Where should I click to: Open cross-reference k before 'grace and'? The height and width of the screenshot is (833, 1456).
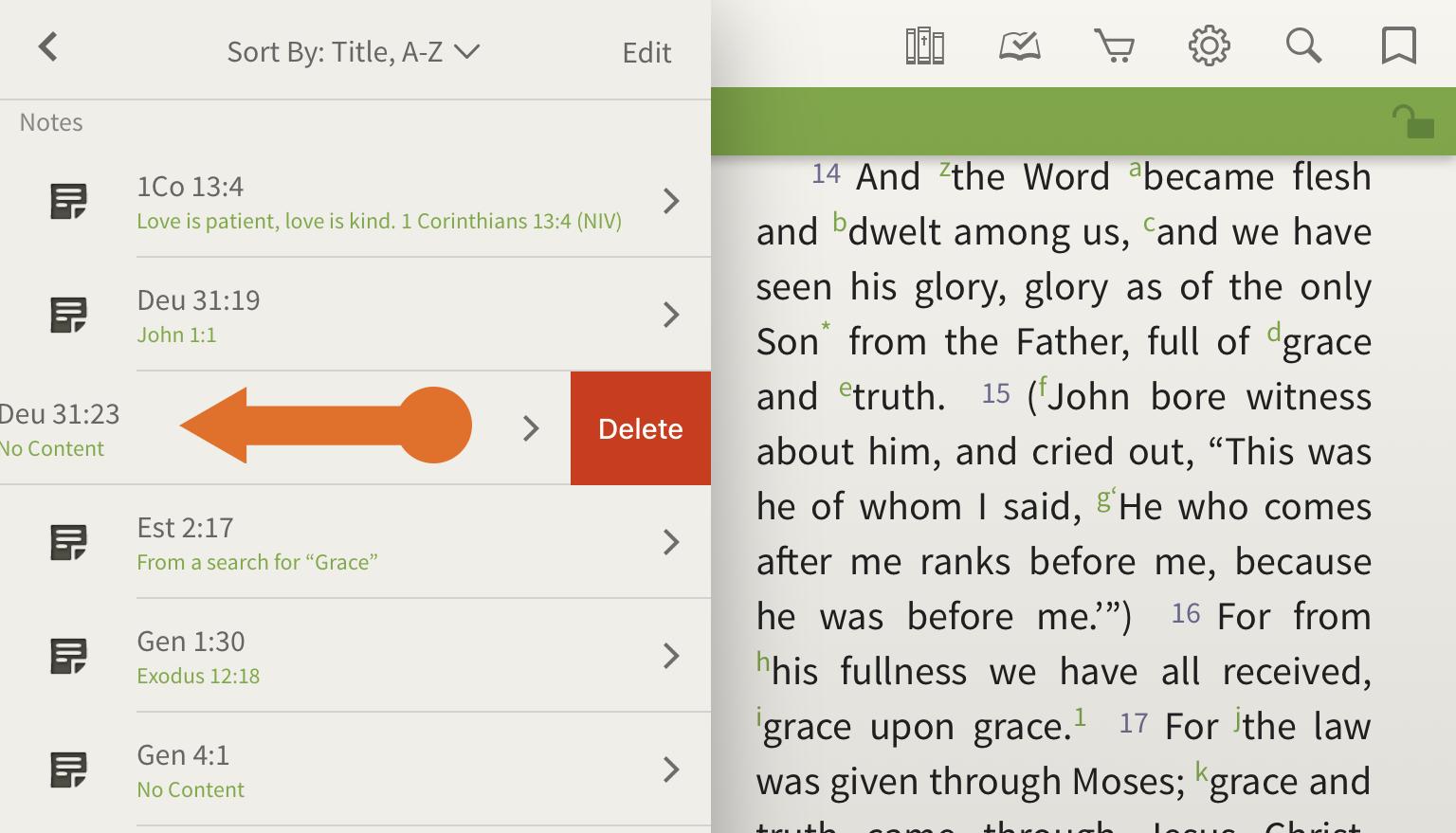[x=1201, y=771]
